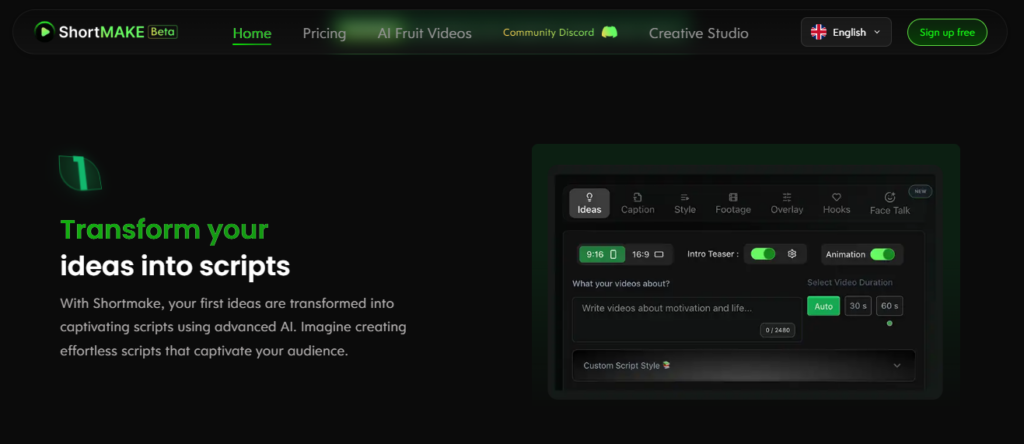1024x444 pixels.
Task: Open AI Fruit Videos page
Action: (424, 33)
